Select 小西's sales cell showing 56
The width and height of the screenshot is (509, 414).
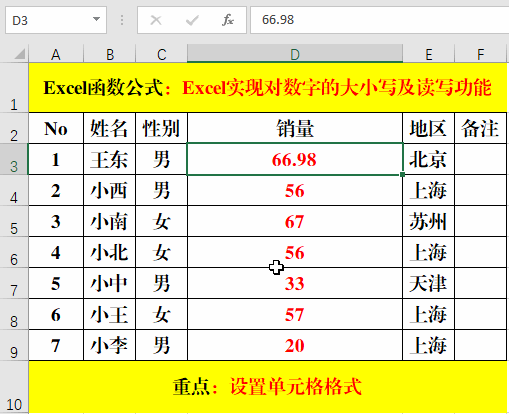click(x=295, y=190)
